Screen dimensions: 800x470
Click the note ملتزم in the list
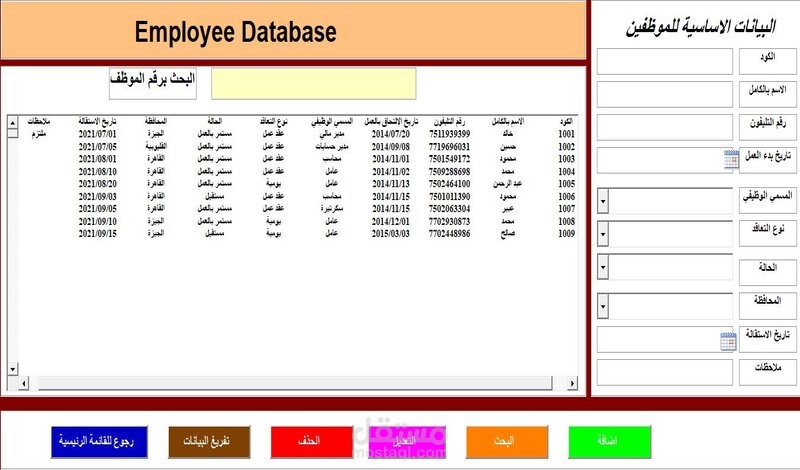click(x=39, y=134)
